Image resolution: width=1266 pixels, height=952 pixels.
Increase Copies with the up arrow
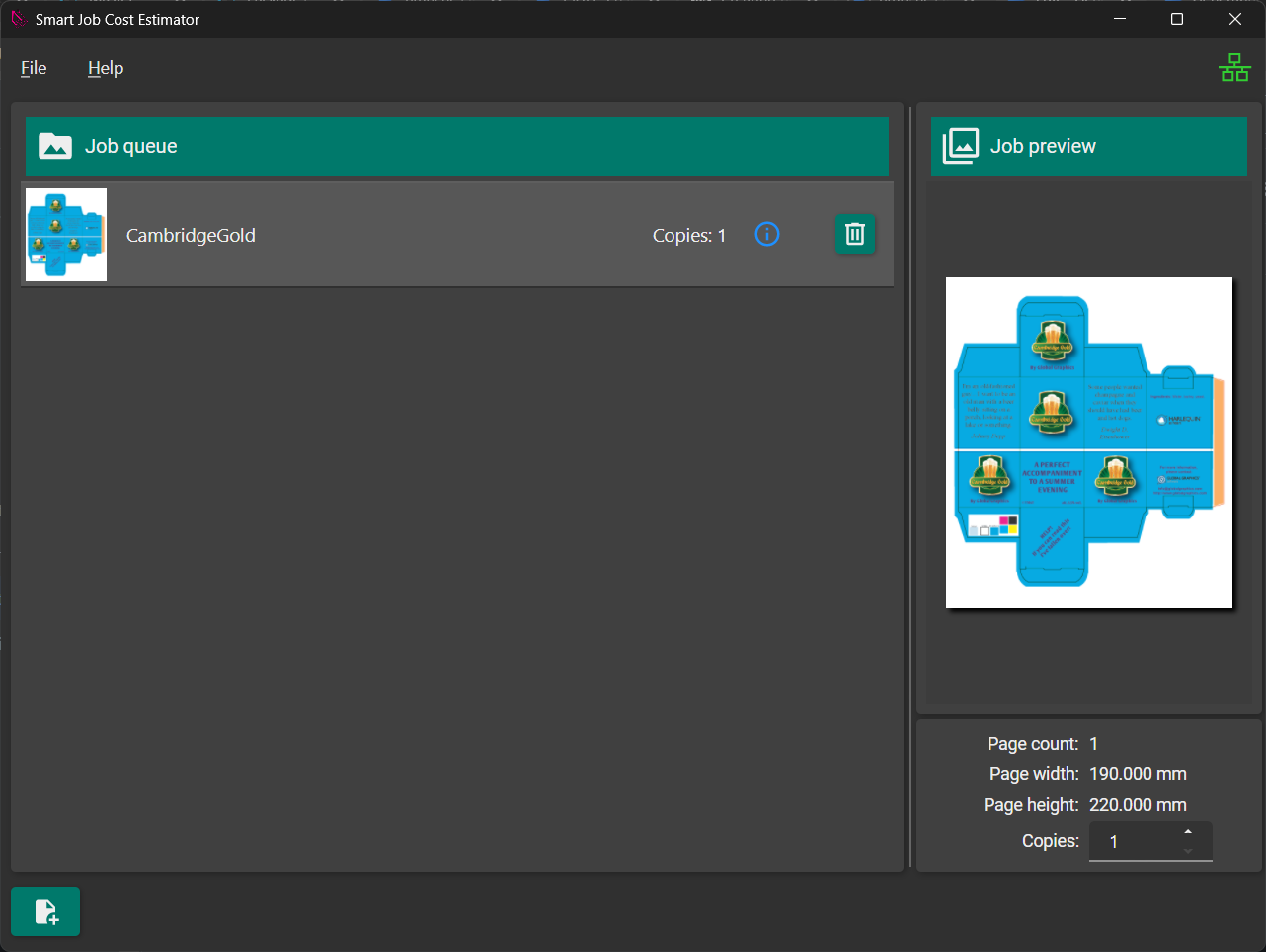[x=1188, y=833]
